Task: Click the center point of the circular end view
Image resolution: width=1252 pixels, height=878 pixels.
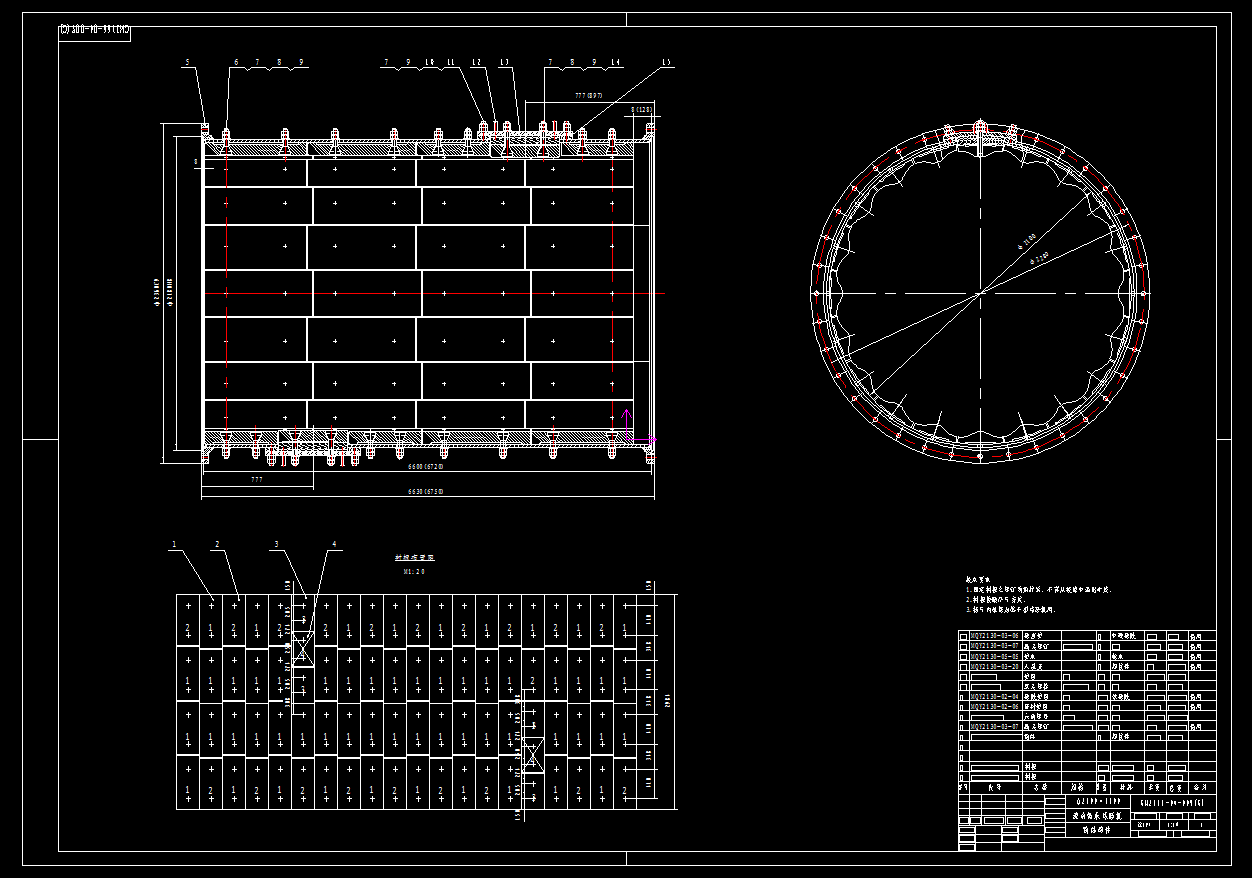Action: pos(980,292)
